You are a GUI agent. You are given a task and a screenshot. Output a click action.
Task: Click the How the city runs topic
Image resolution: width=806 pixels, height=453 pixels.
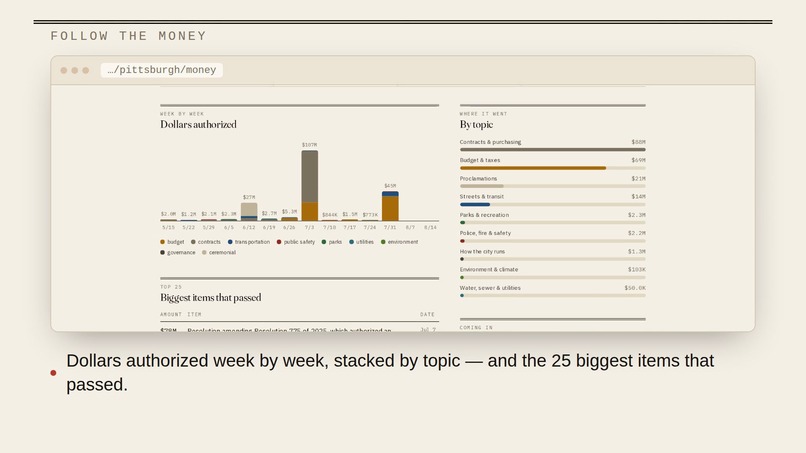pos(482,251)
